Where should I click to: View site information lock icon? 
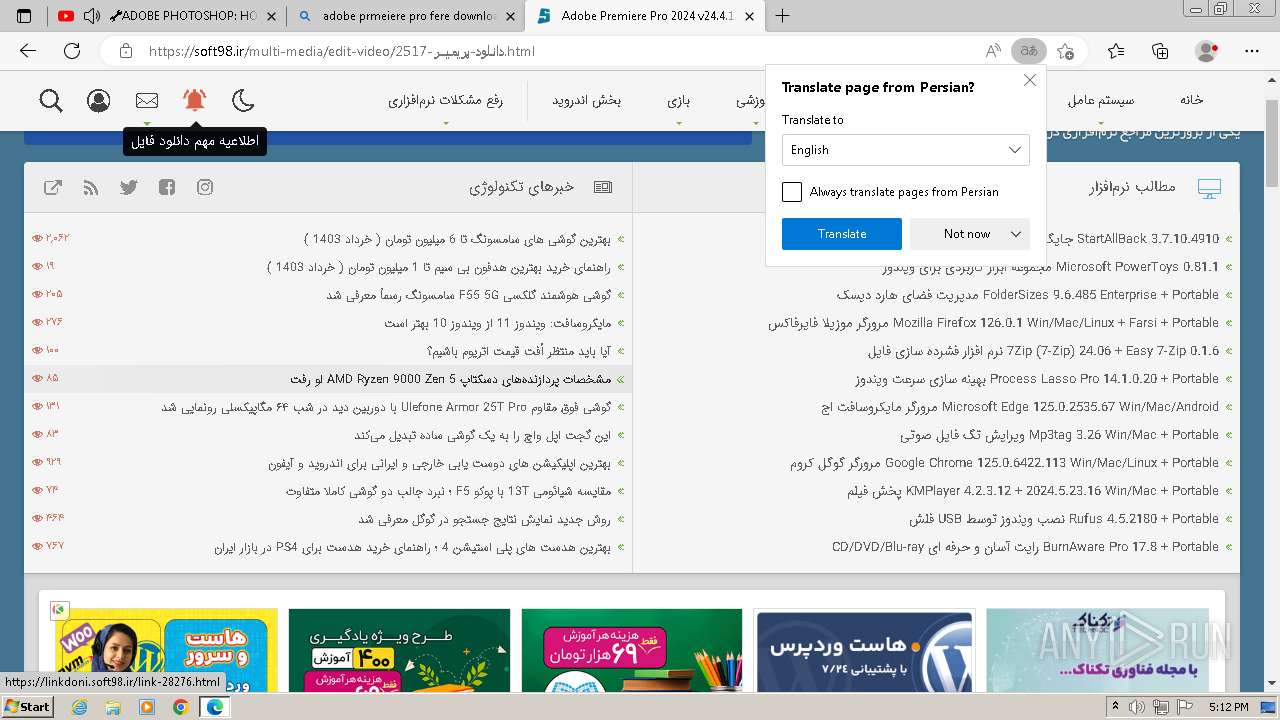[x=125, y=51]
